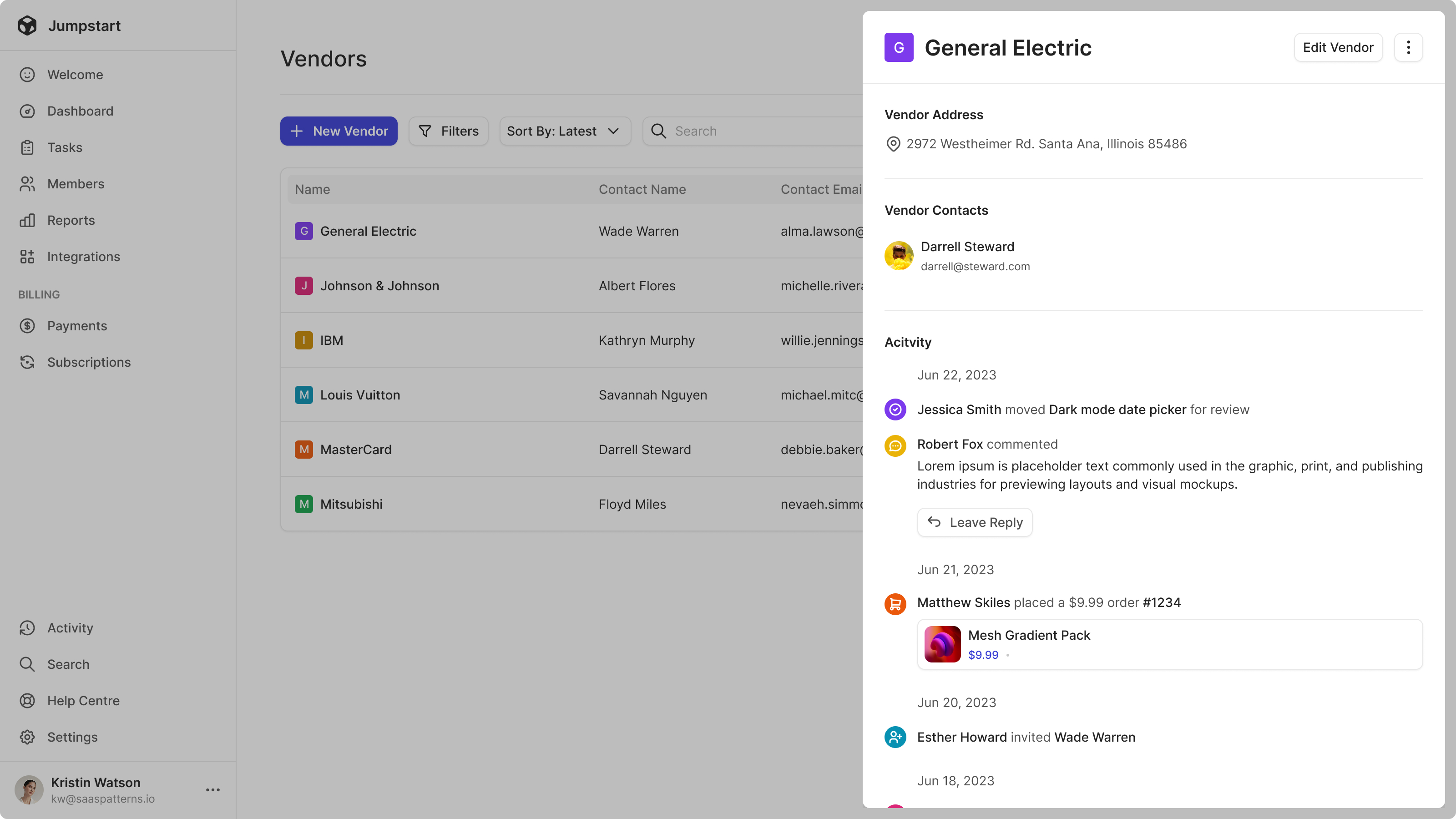Expand the Sort By: Latest dropdown

pos(565,131)
